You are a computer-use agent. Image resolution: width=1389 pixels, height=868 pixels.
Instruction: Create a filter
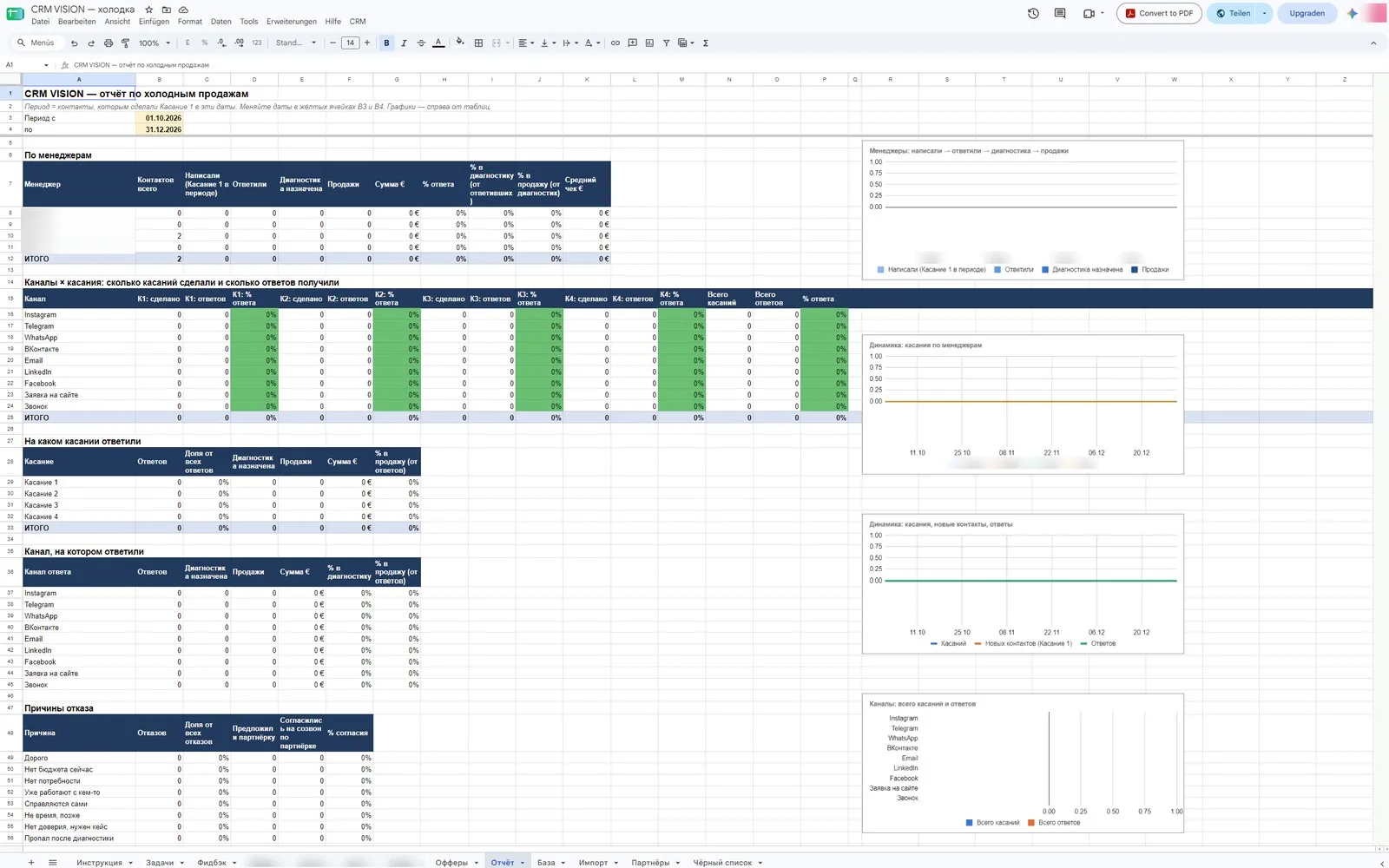coord(666,43)
